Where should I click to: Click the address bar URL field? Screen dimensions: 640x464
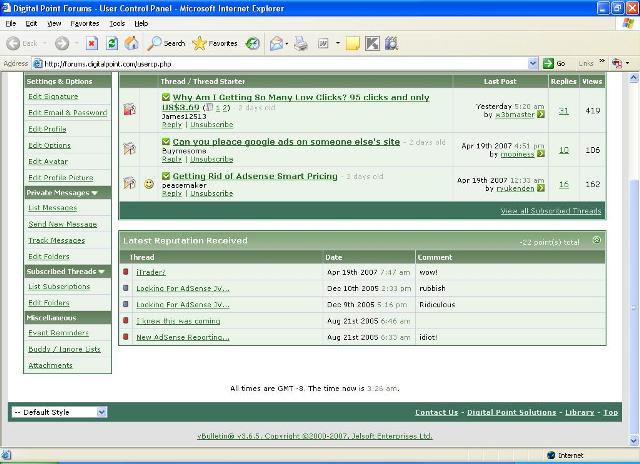coord(282,64)
